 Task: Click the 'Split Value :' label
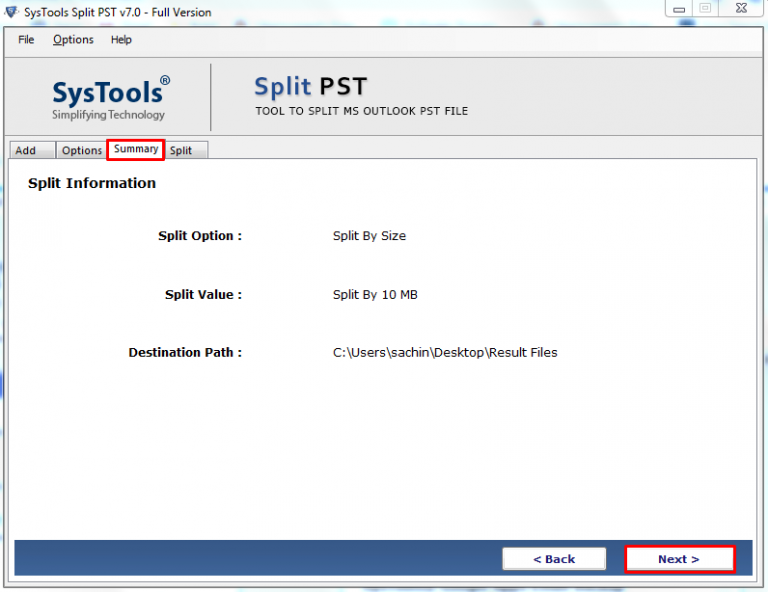point(203,294)
